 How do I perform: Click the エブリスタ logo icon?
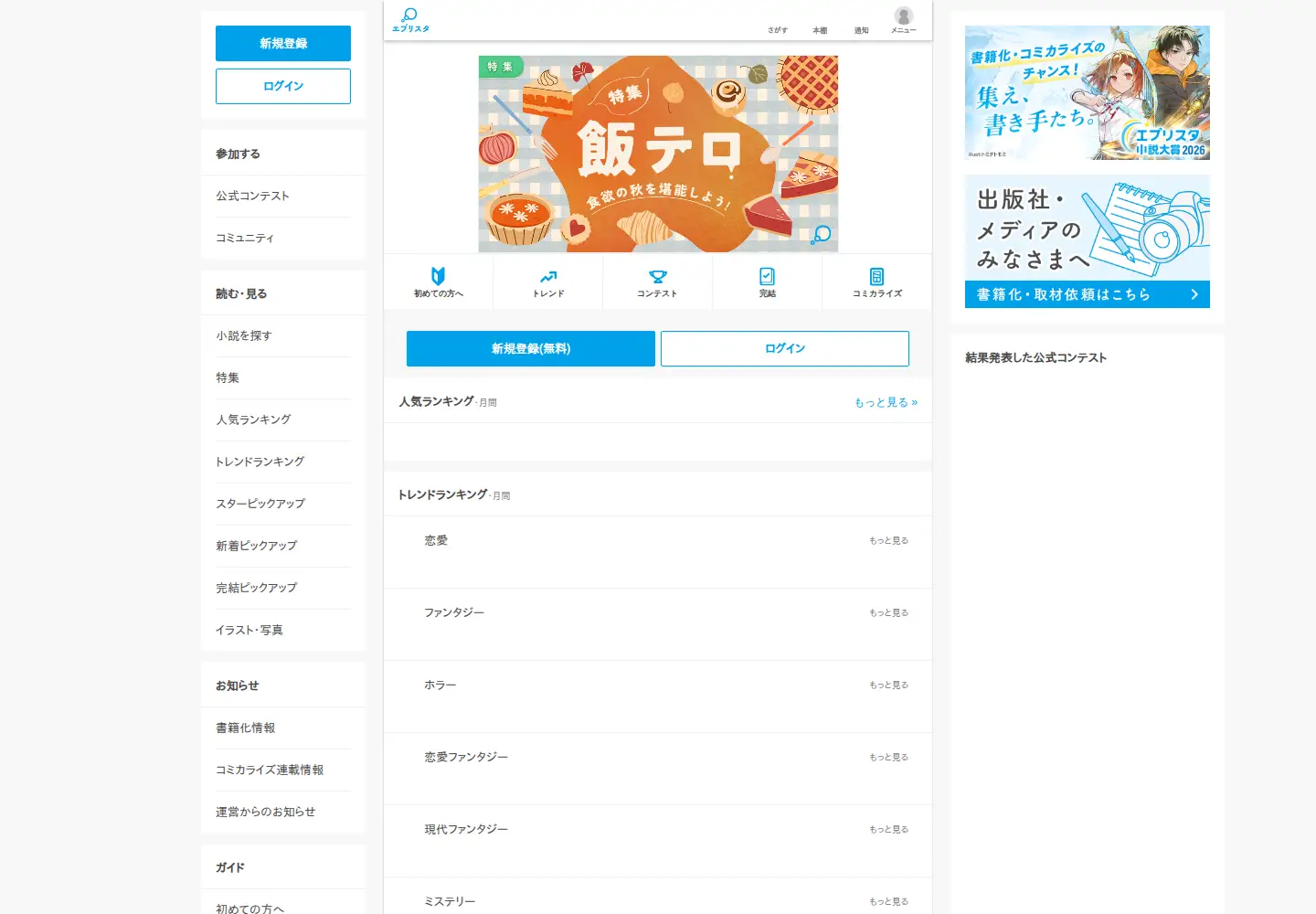pyautogui.click(x=410, y=20)
